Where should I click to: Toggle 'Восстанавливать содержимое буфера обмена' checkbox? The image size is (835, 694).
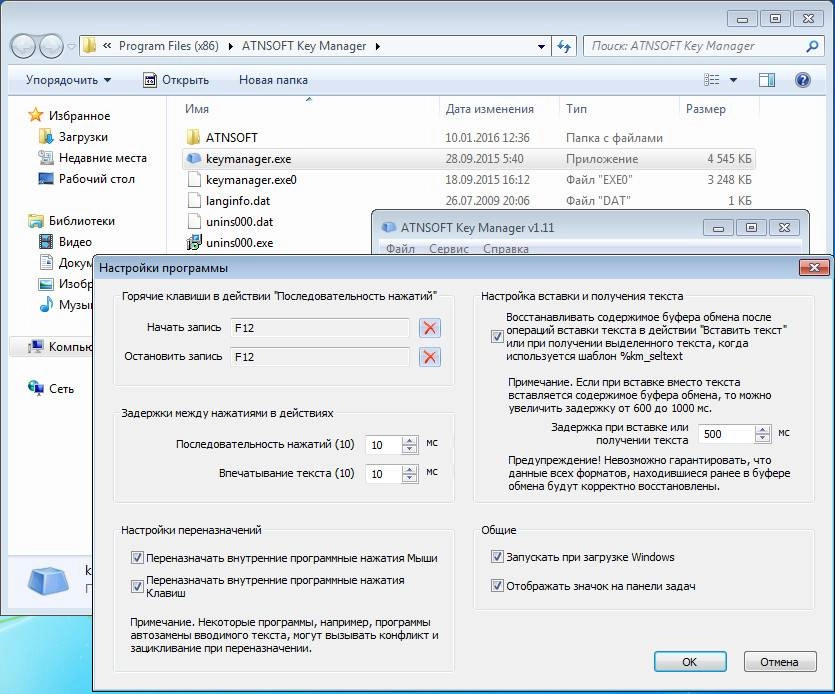coord(497,337)
